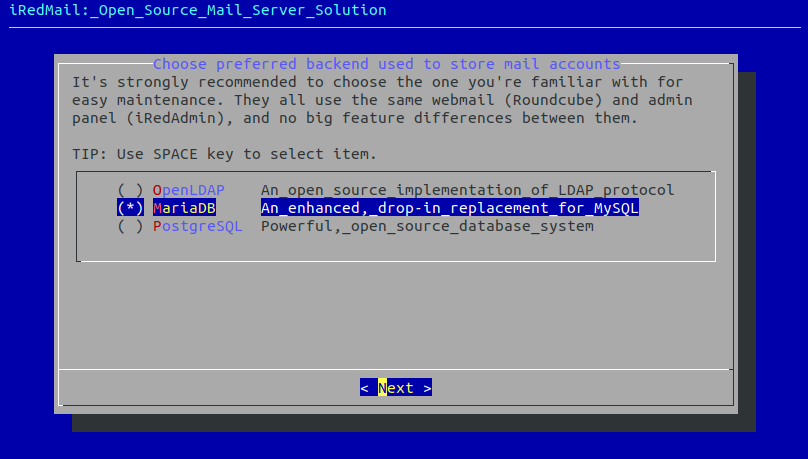Select the OpenLDAP radio button
The width and height of the screenshot is (808, 459).
point(130,190)
